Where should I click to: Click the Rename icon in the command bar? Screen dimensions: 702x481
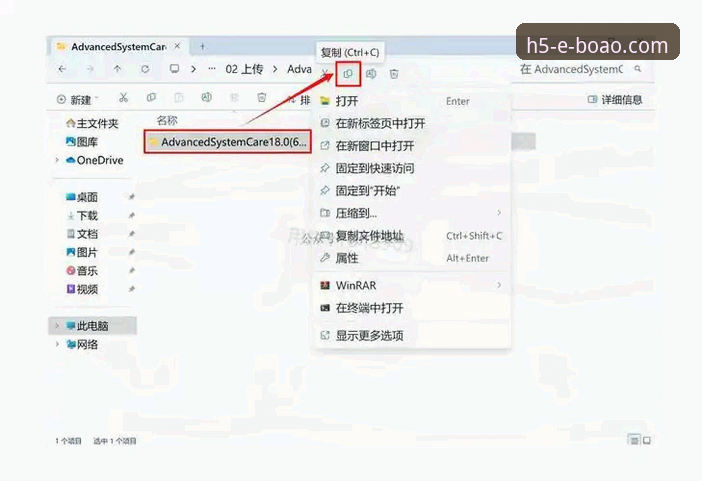point(206,98)
